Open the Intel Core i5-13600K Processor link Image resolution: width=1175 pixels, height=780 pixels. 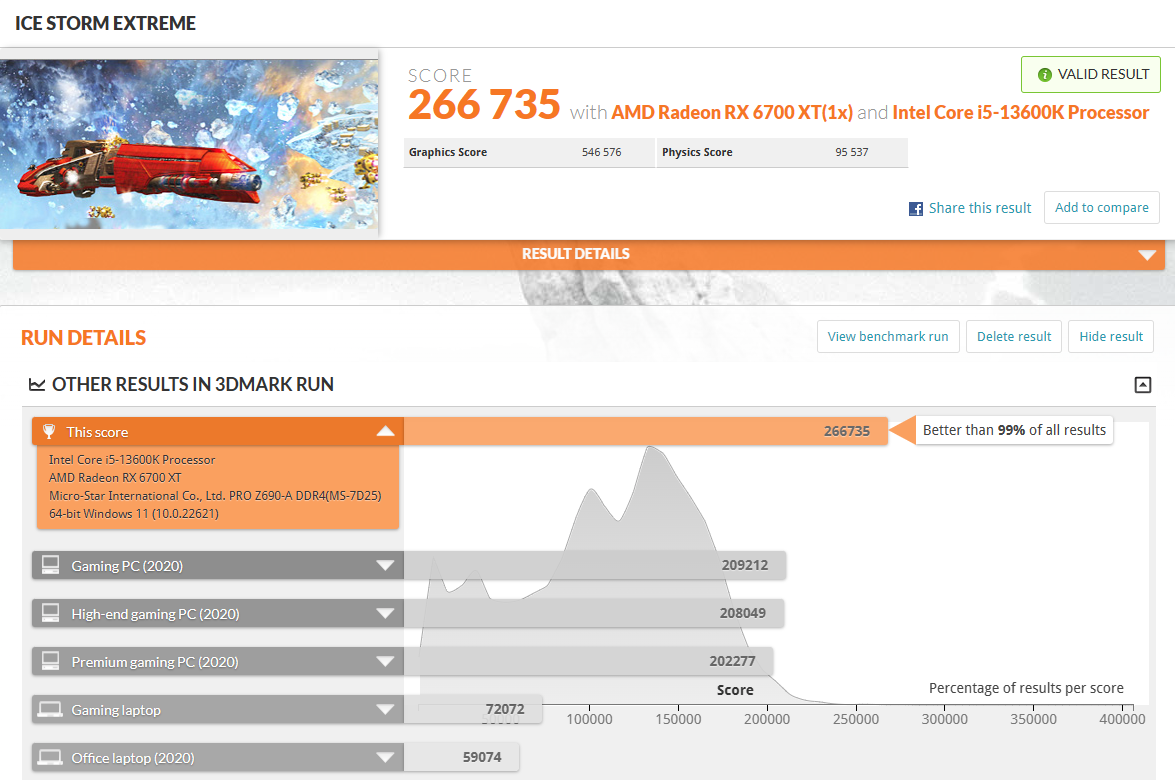coord(1021,112)
